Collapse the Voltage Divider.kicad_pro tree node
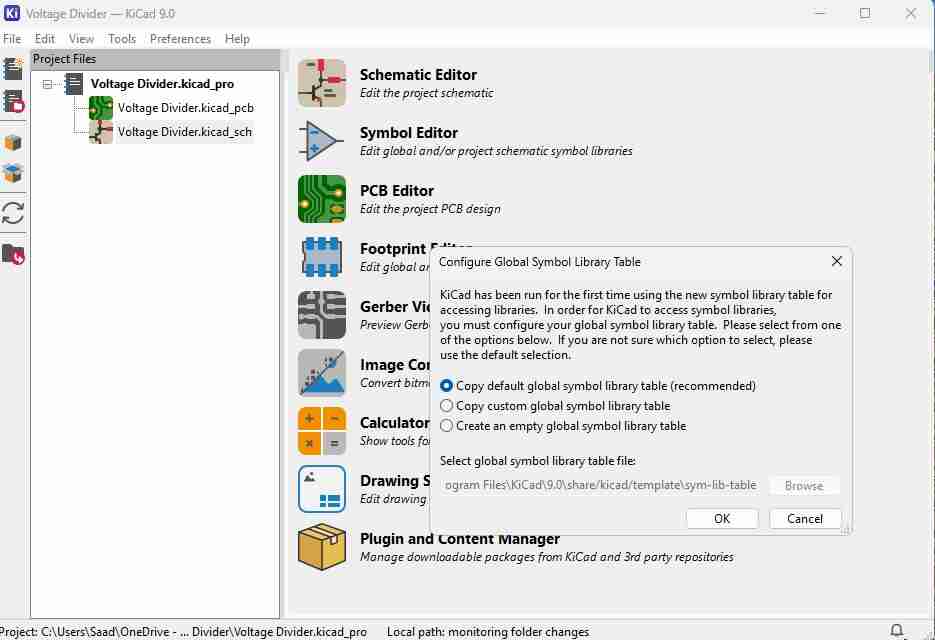 coord(47,84)
